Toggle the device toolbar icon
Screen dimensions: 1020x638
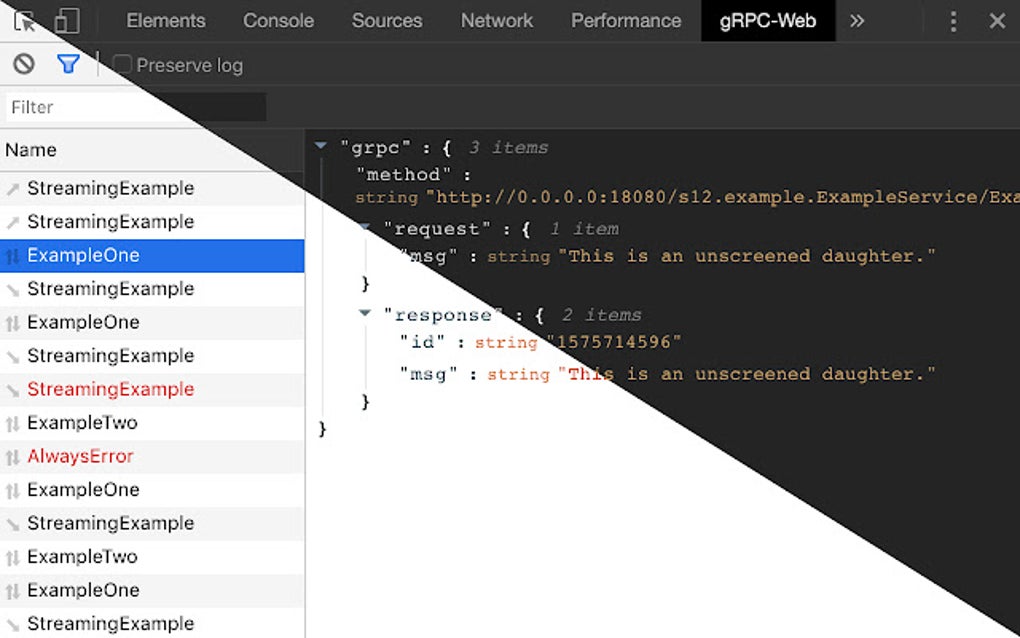(x=66, y=20)
